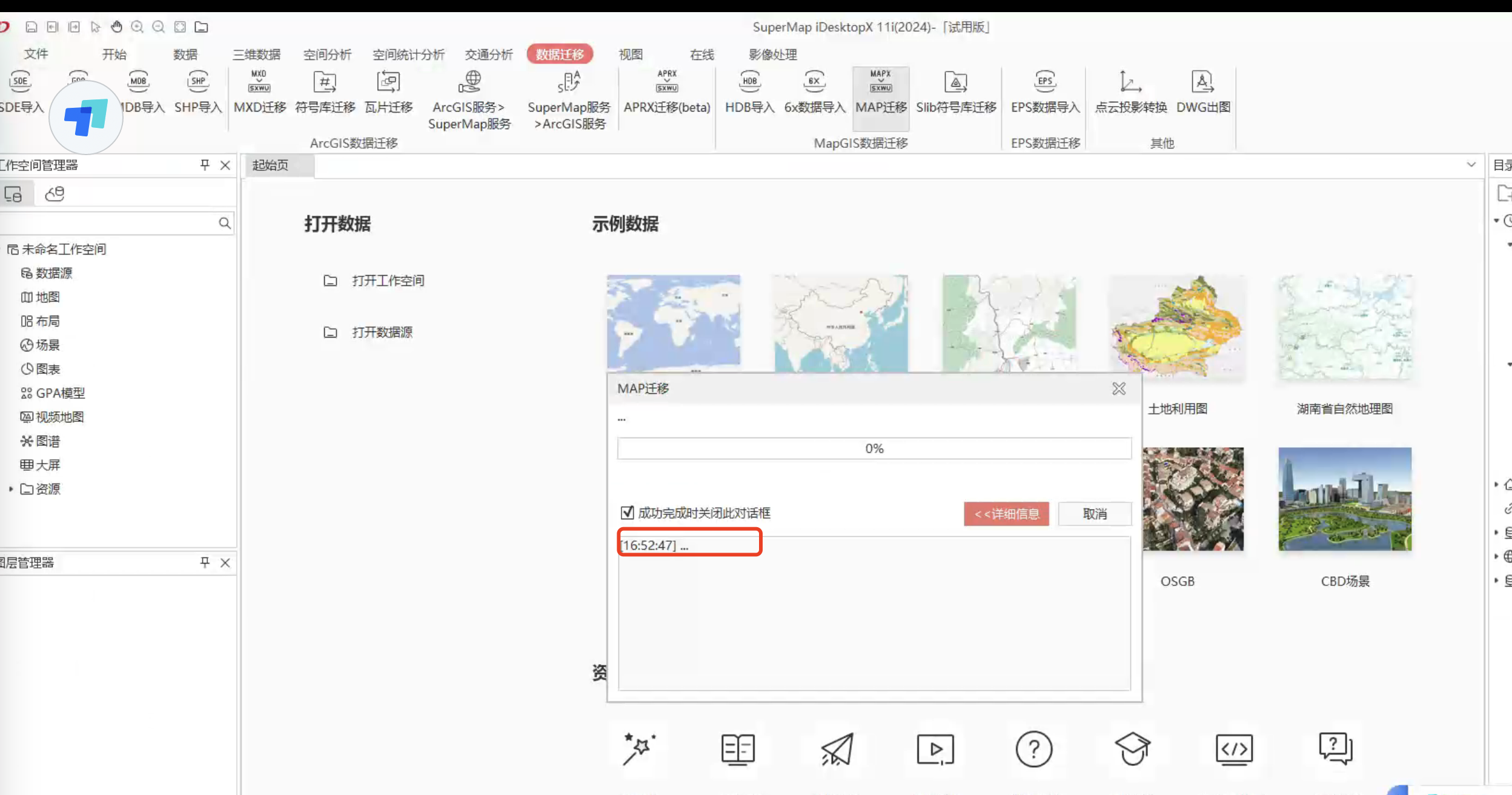Switch to the workspace tree view icon
The image size is (1512, 795).
[x=13, y=194]
